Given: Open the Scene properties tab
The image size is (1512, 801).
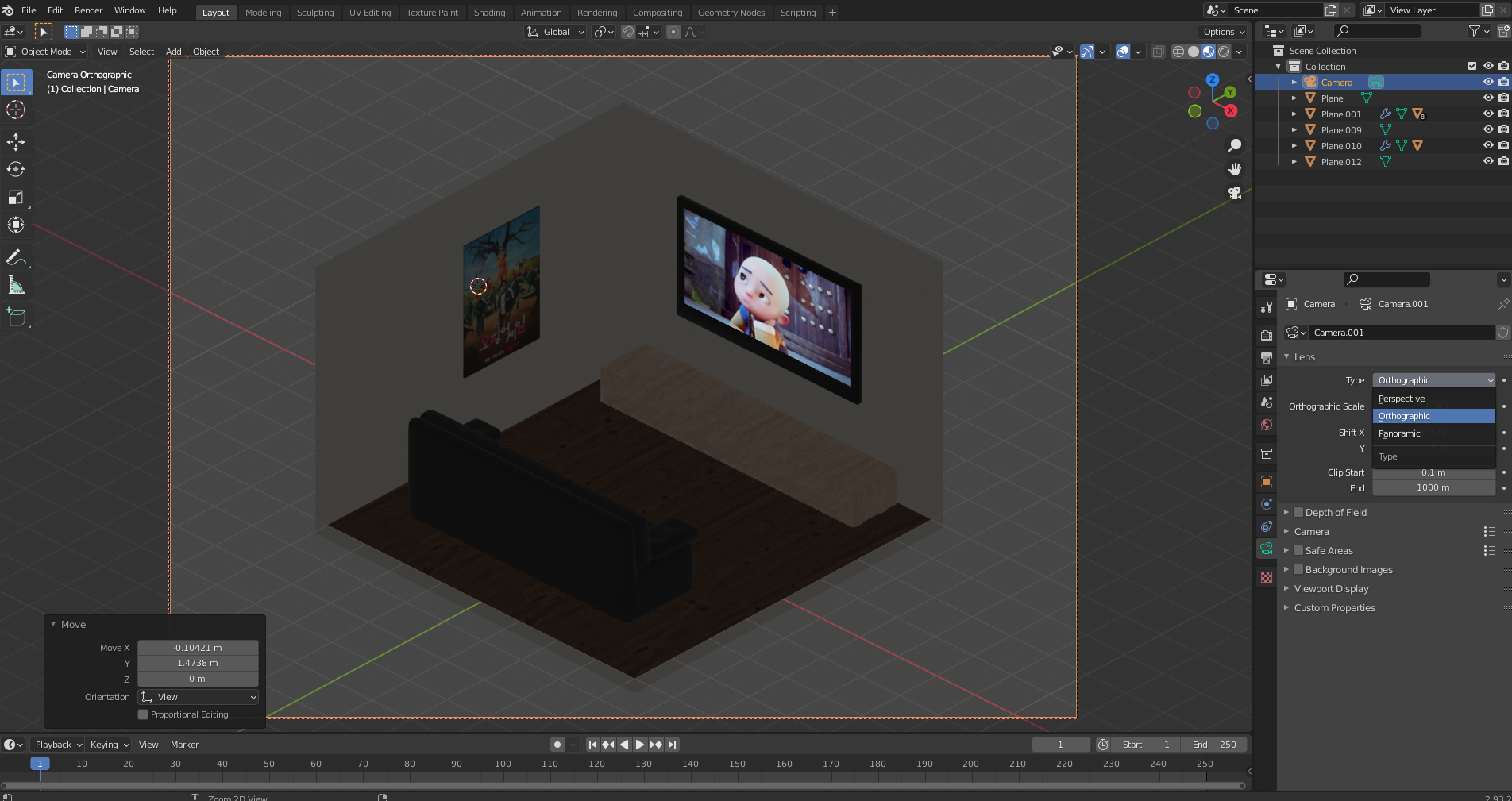Looking at the screenshot, I should 1267,402.
